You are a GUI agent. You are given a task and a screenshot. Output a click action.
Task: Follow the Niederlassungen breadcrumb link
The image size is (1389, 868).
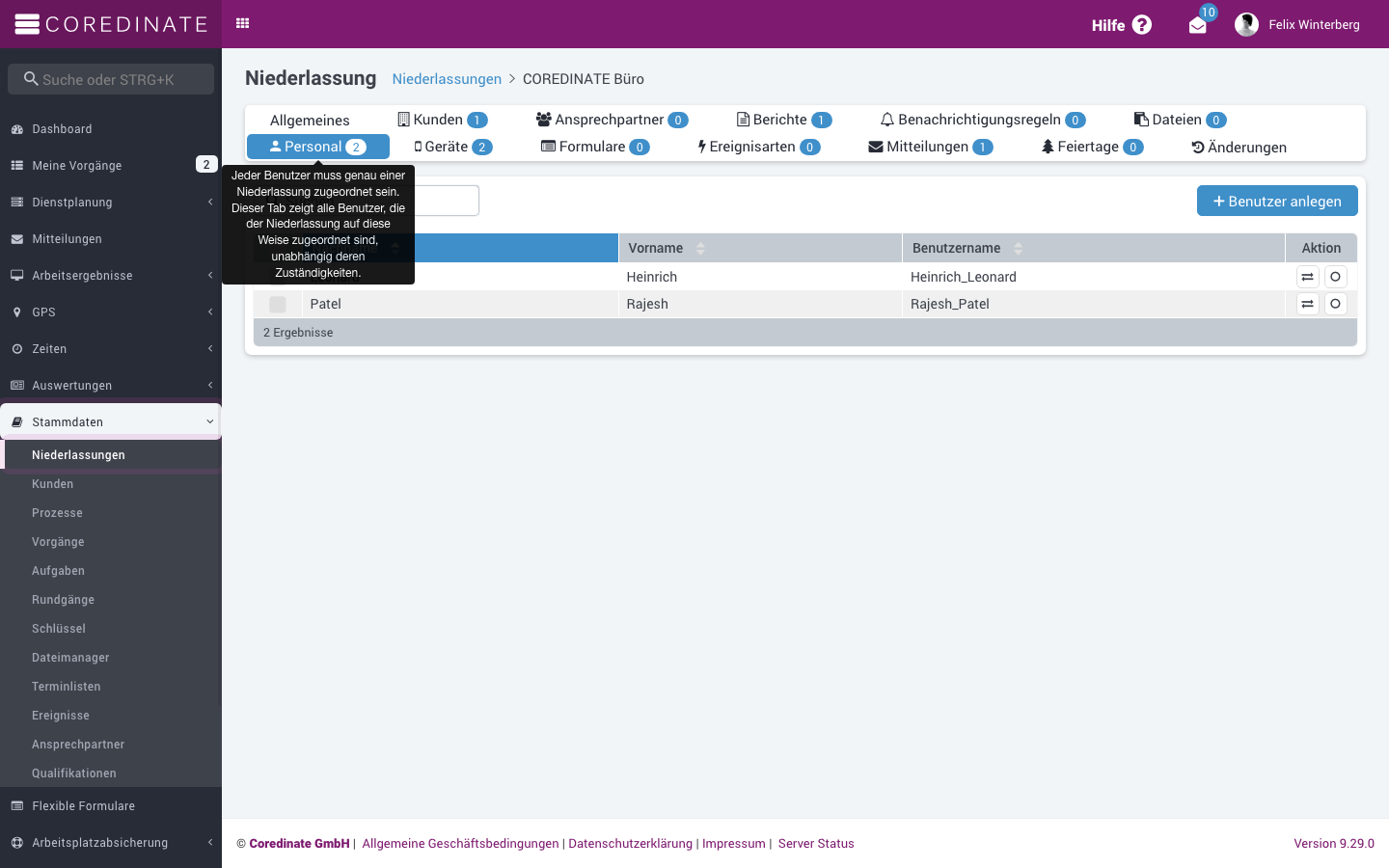click(447, 79)
